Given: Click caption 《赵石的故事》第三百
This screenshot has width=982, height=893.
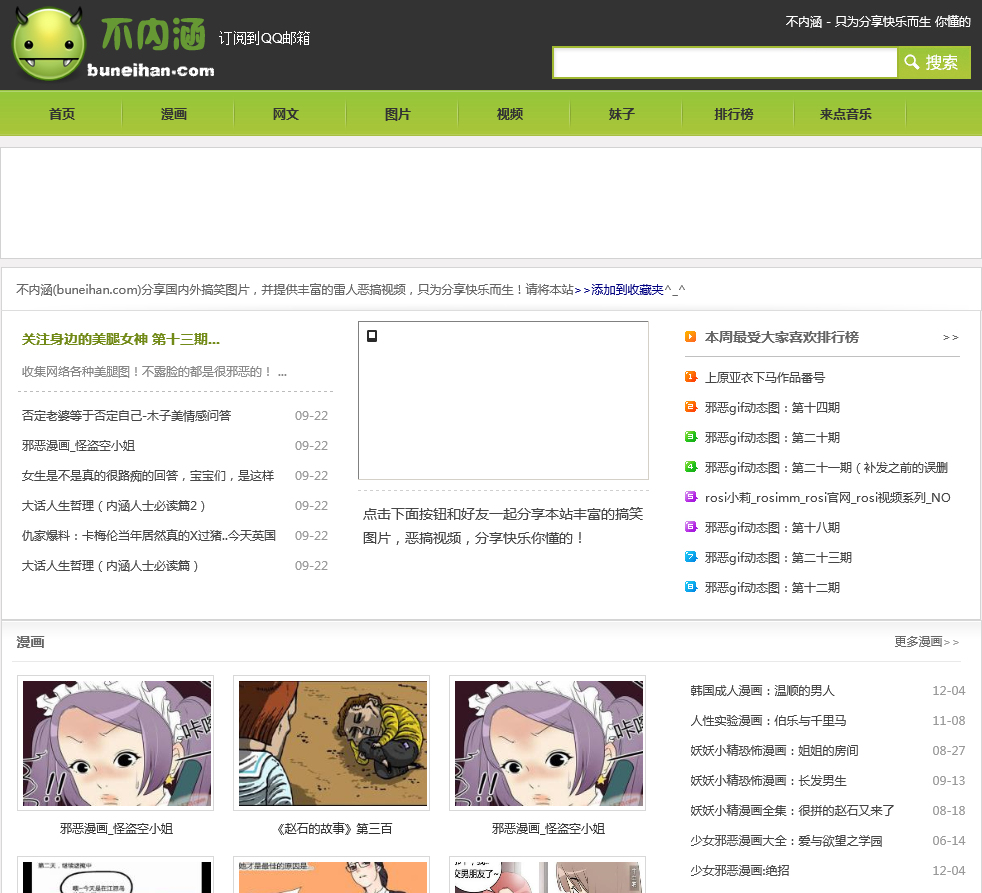Looking at the screenshot, I should (334, 828).
